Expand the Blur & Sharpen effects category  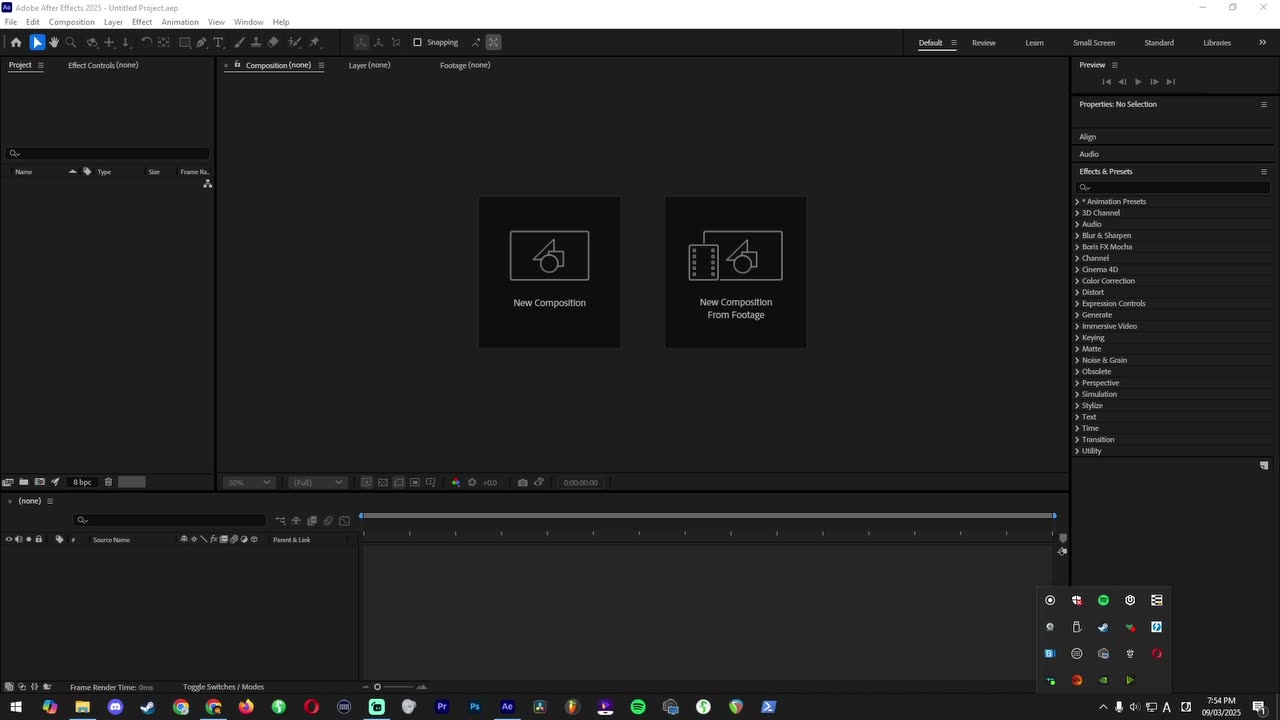click(1077, 236)
